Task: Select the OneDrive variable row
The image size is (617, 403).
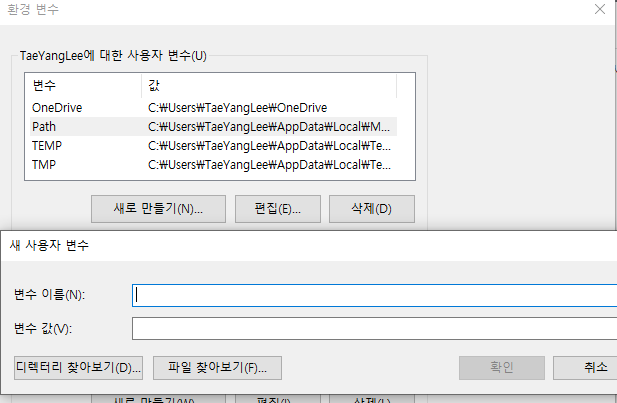Action: (213, 107)
